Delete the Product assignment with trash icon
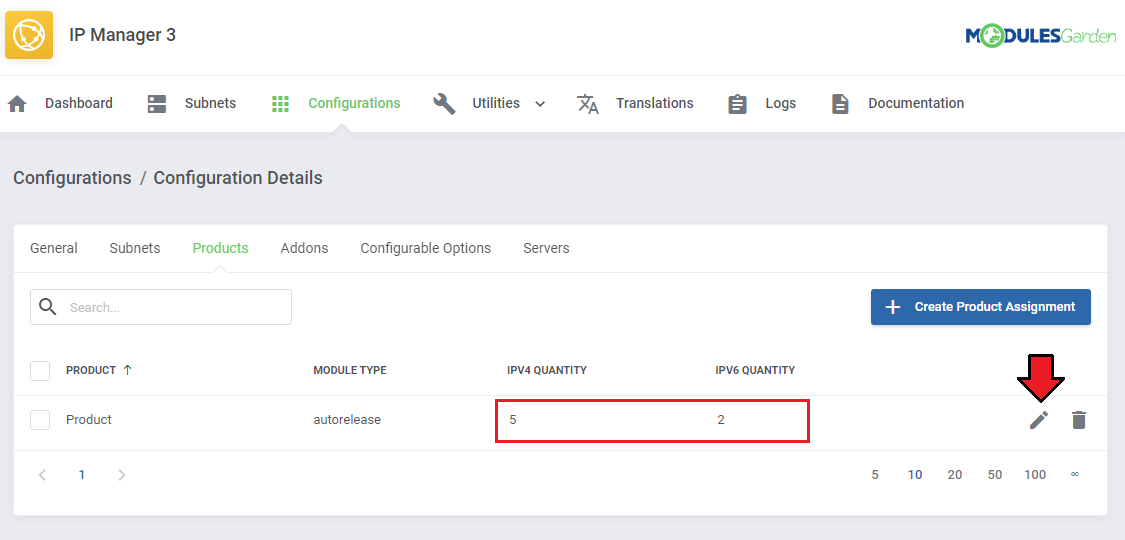 click(1078, 420)
